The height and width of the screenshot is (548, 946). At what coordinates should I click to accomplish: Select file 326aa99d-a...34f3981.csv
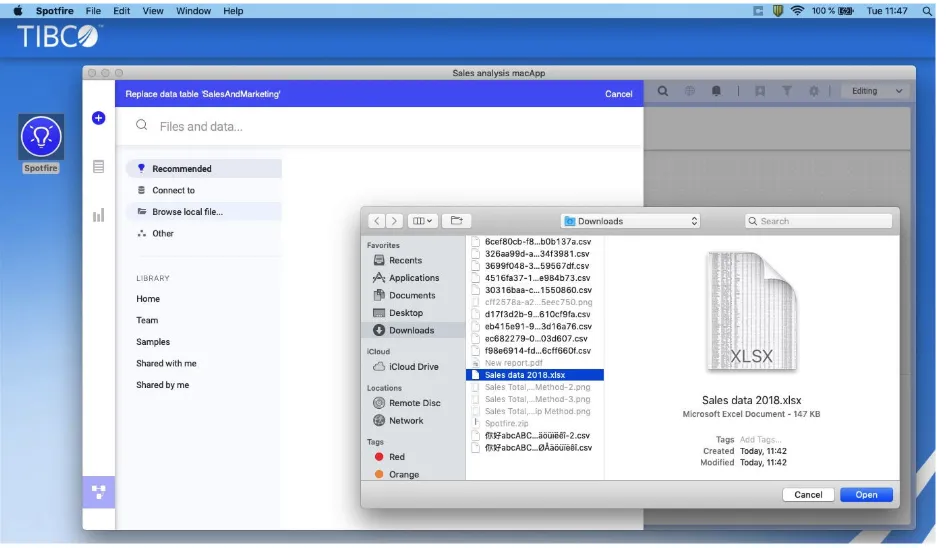pos(535,253)
